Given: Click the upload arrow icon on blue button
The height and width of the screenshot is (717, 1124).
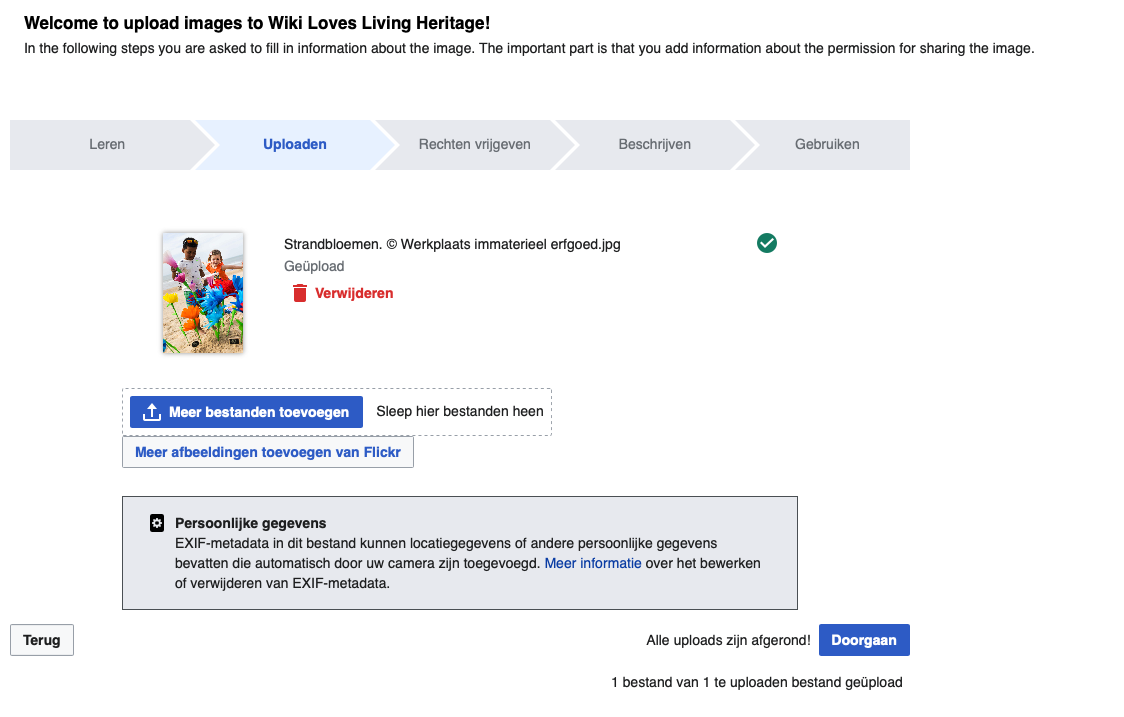Looking at the screenshot, I should pyautogui.click(x=151, y=412).
